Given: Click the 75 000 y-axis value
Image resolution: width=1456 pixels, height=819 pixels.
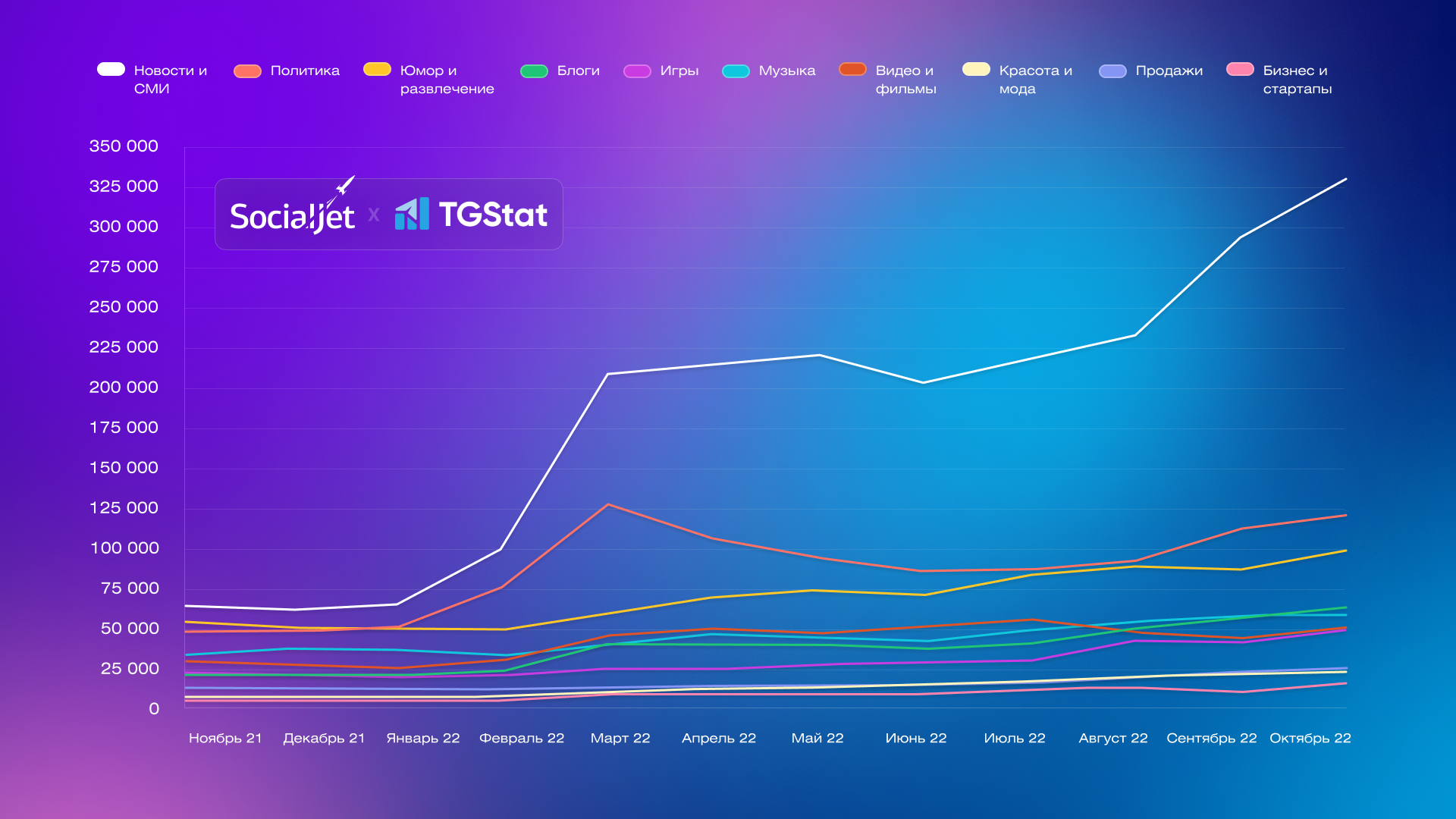Looking at the screenshot, I should tap(130, 588).
